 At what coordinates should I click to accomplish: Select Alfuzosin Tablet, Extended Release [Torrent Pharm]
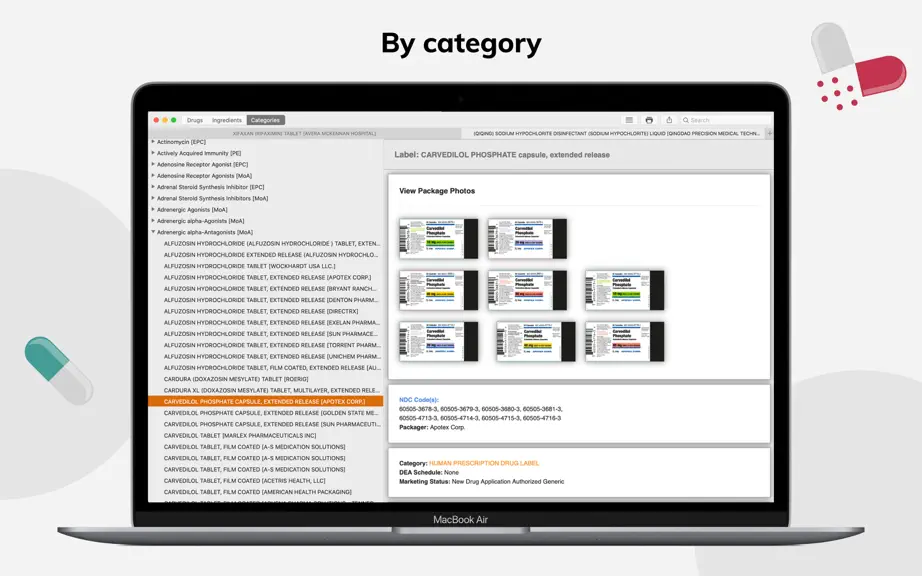[x=266, y=345]
